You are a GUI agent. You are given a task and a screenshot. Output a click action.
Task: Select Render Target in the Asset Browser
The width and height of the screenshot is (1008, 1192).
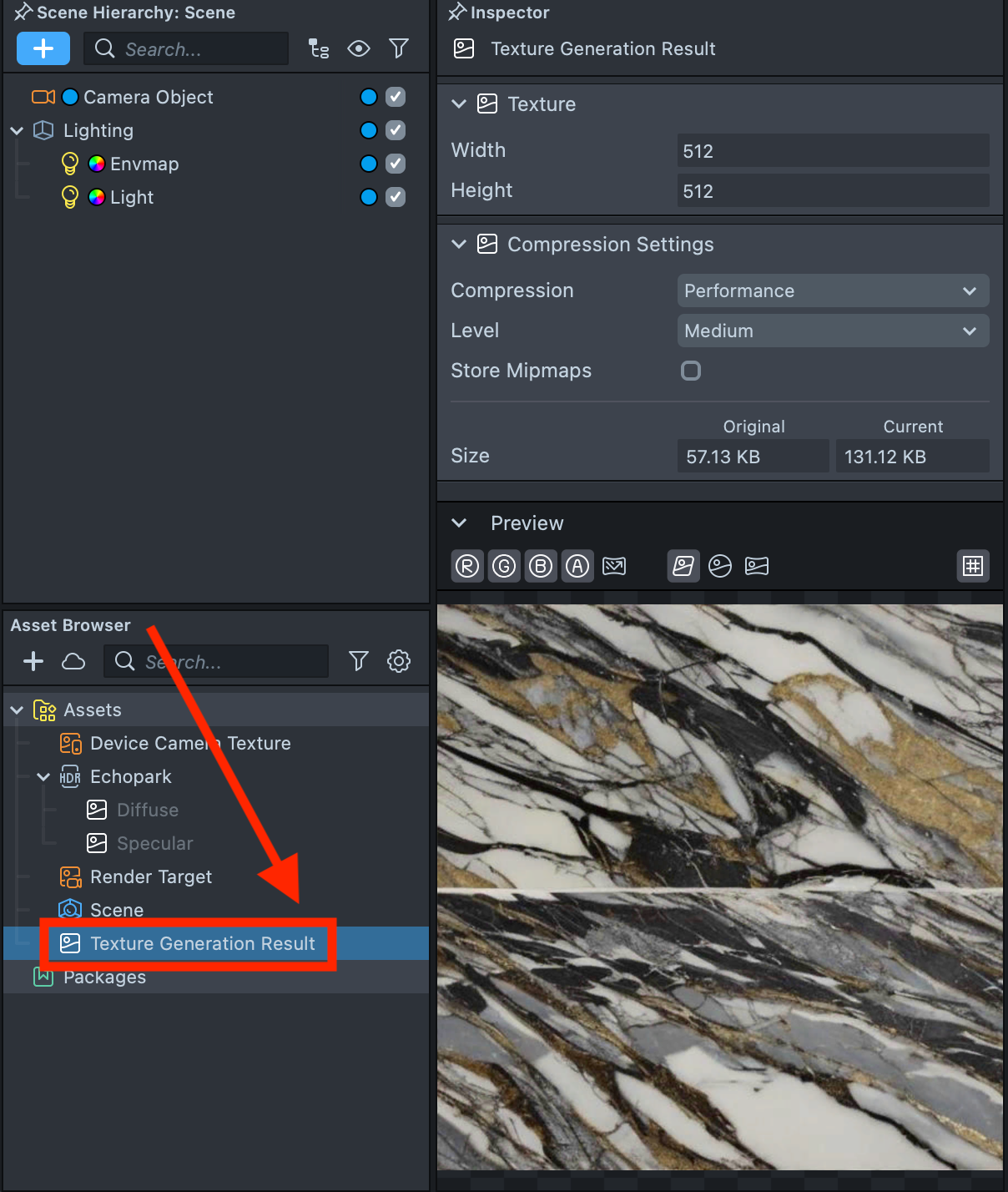coord(150,876)
